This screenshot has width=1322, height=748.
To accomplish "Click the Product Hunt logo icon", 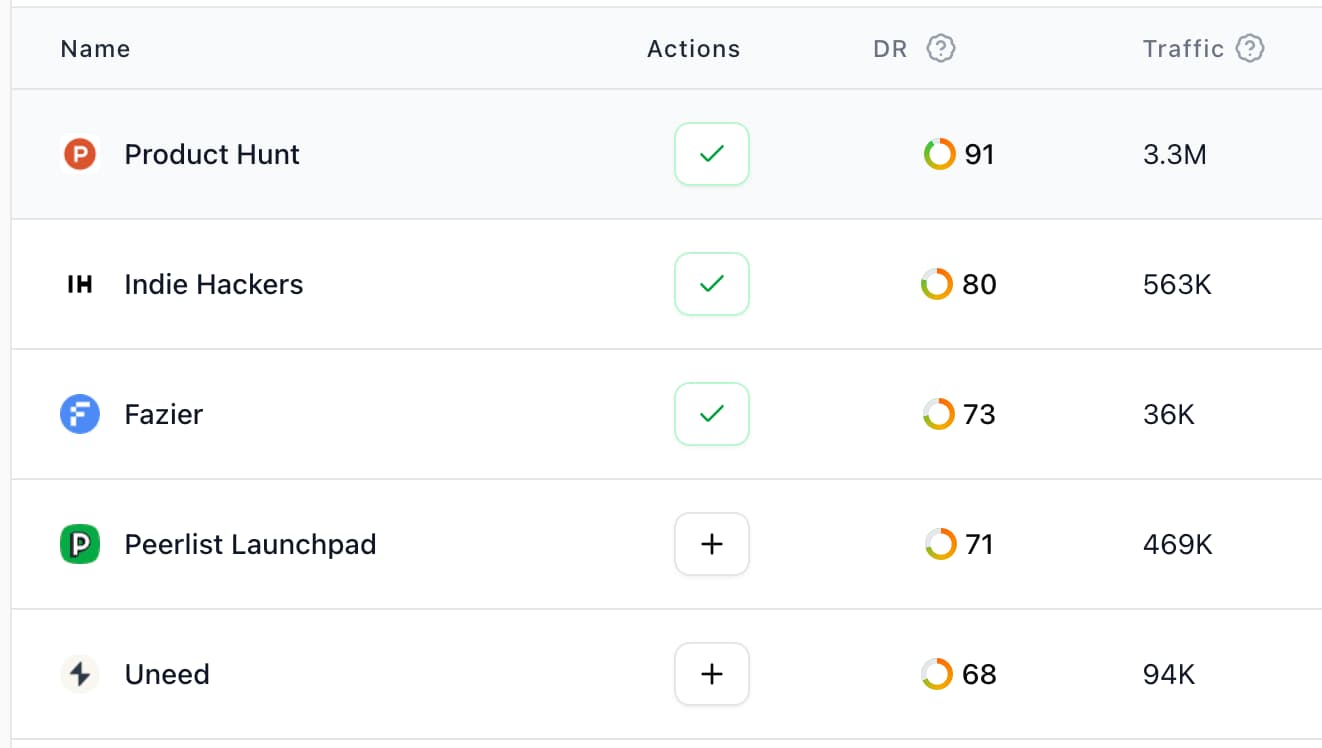I will tap(79, 154).
